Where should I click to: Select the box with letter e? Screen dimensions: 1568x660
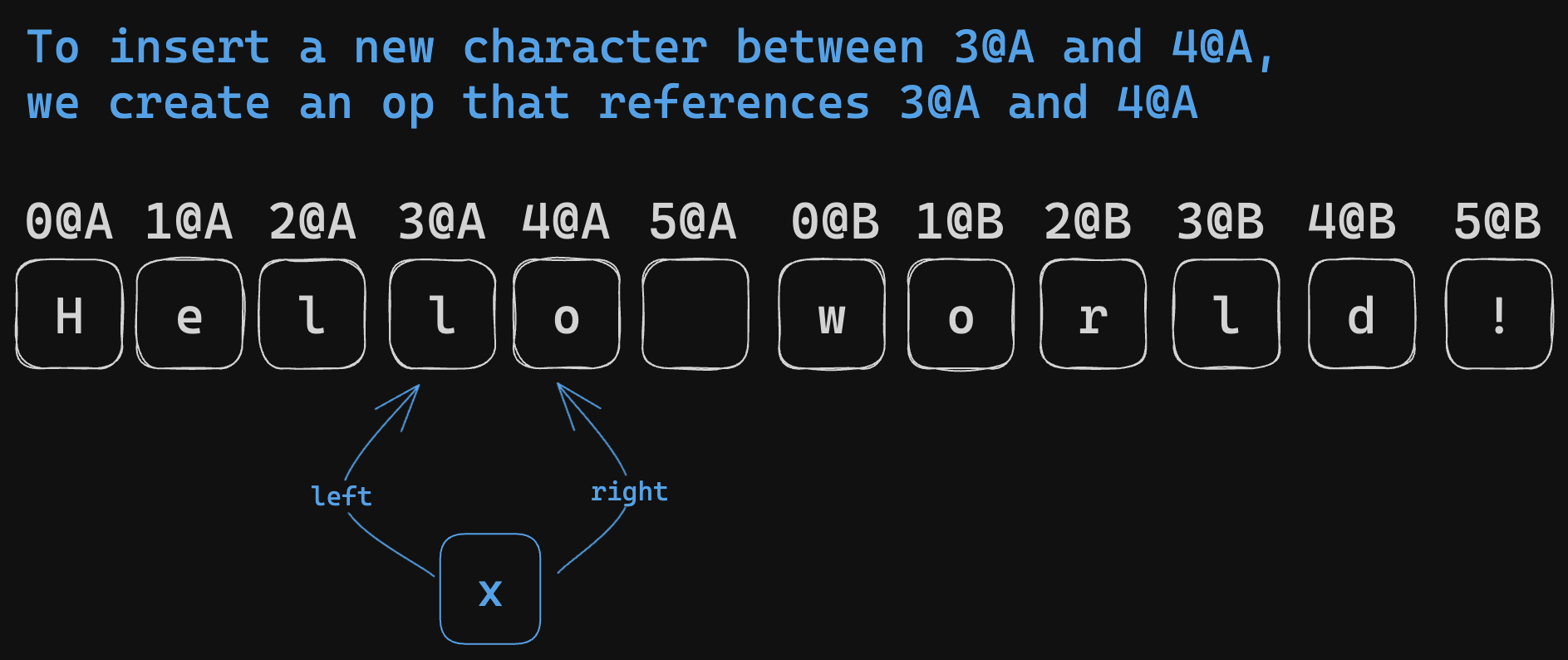pos(189,314)
